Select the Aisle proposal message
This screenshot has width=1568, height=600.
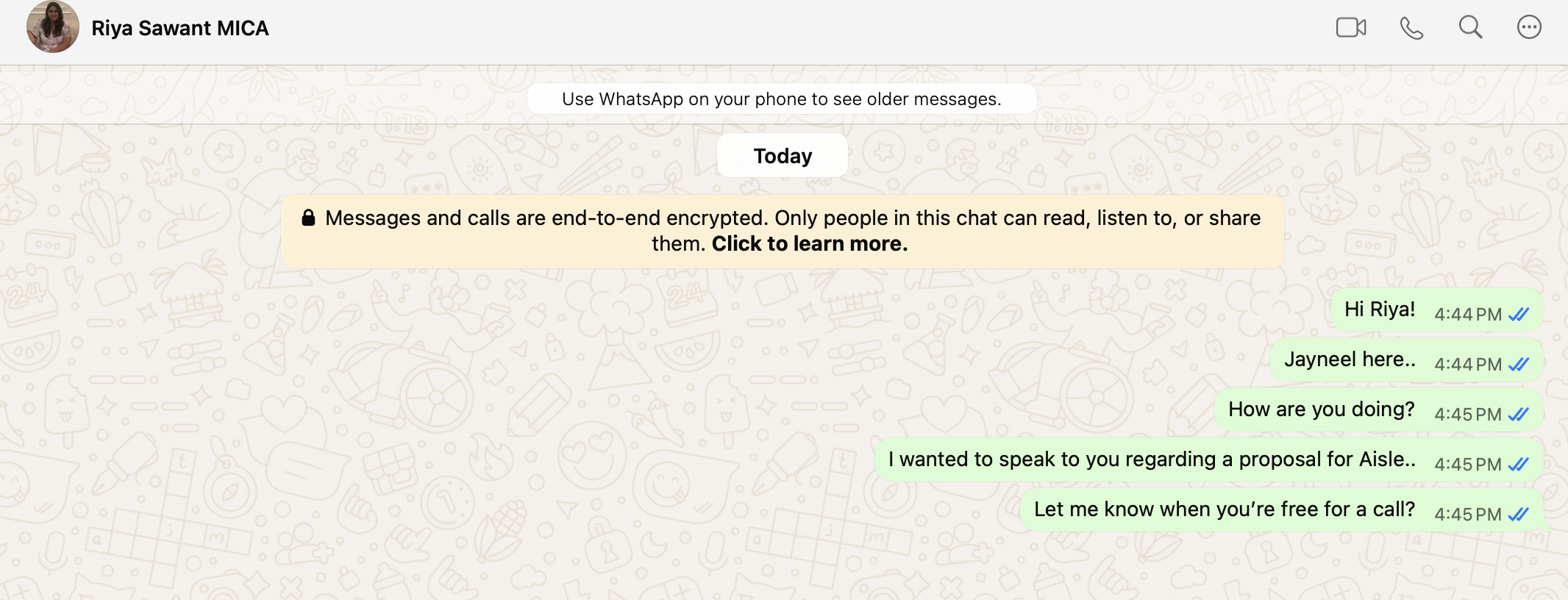point(1152,460)
